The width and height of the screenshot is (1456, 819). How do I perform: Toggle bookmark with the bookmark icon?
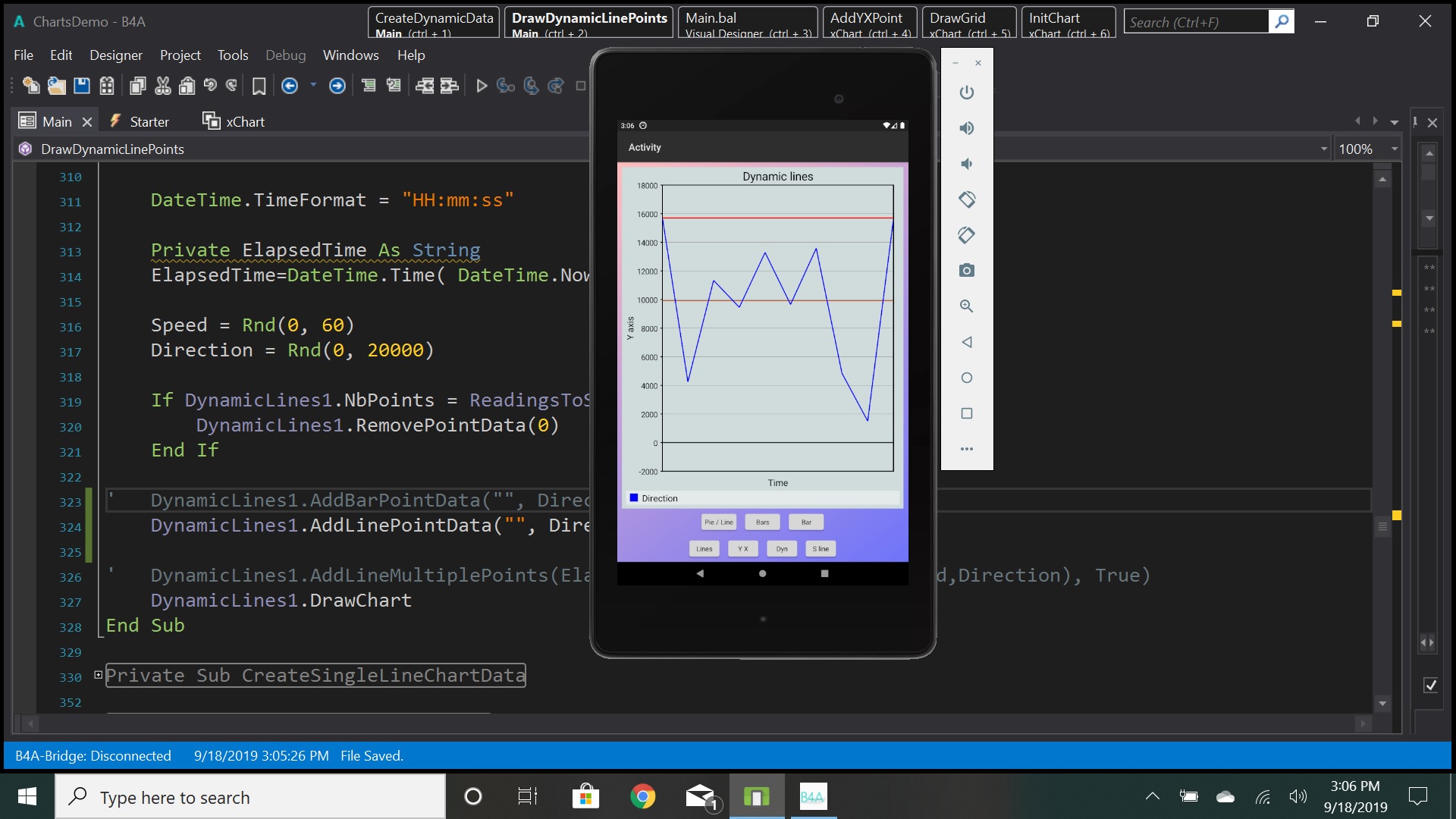pyautogui.click(x=259, y=86)
